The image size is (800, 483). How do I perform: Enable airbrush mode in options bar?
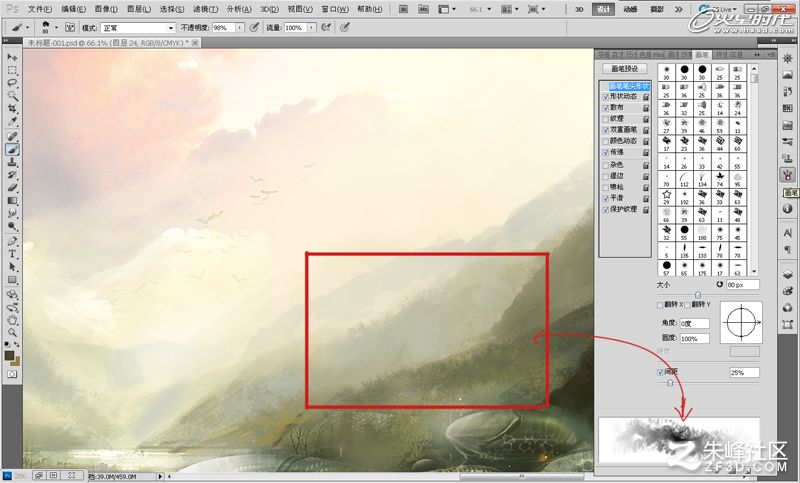point(326,28)
